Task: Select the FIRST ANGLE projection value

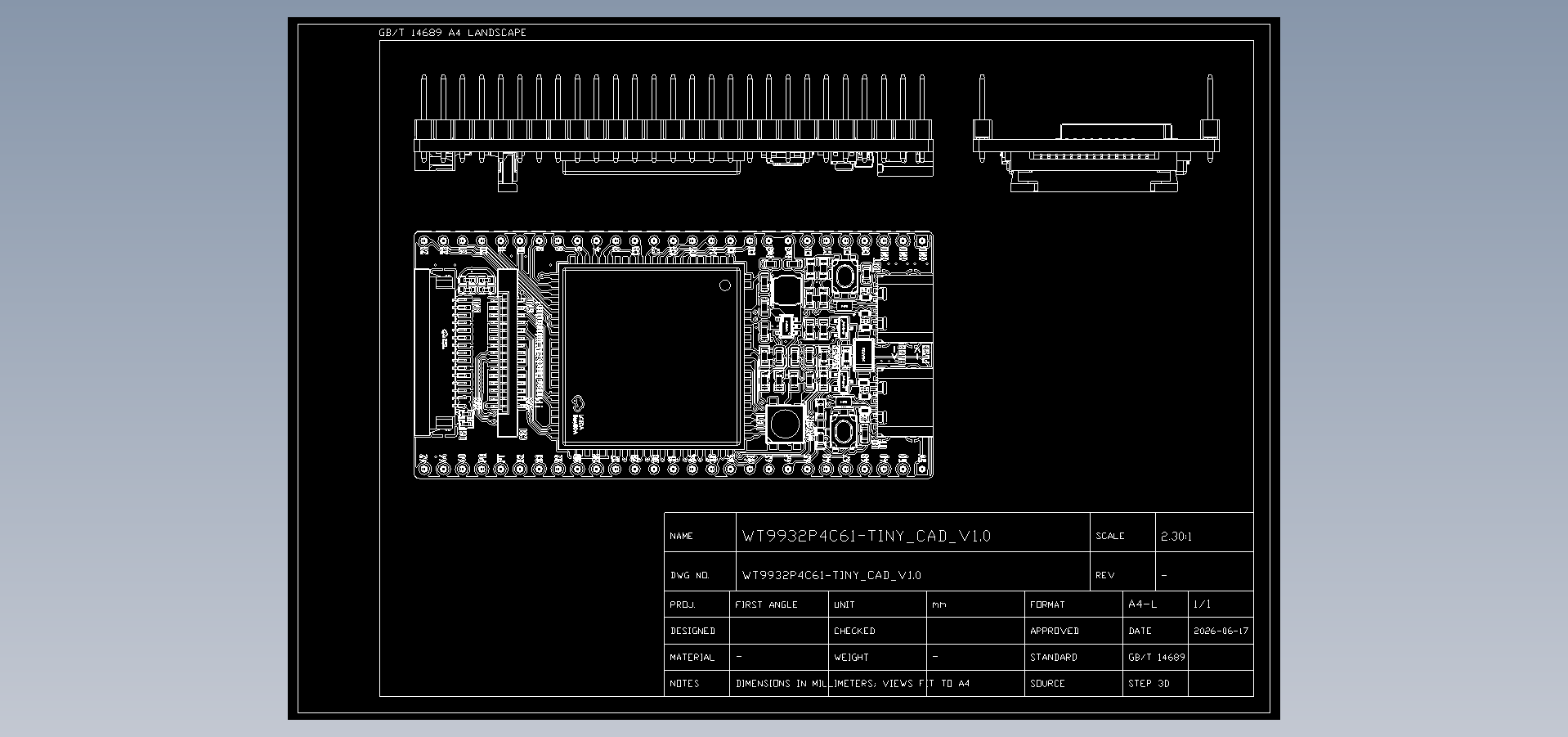Action: point(766,605)
